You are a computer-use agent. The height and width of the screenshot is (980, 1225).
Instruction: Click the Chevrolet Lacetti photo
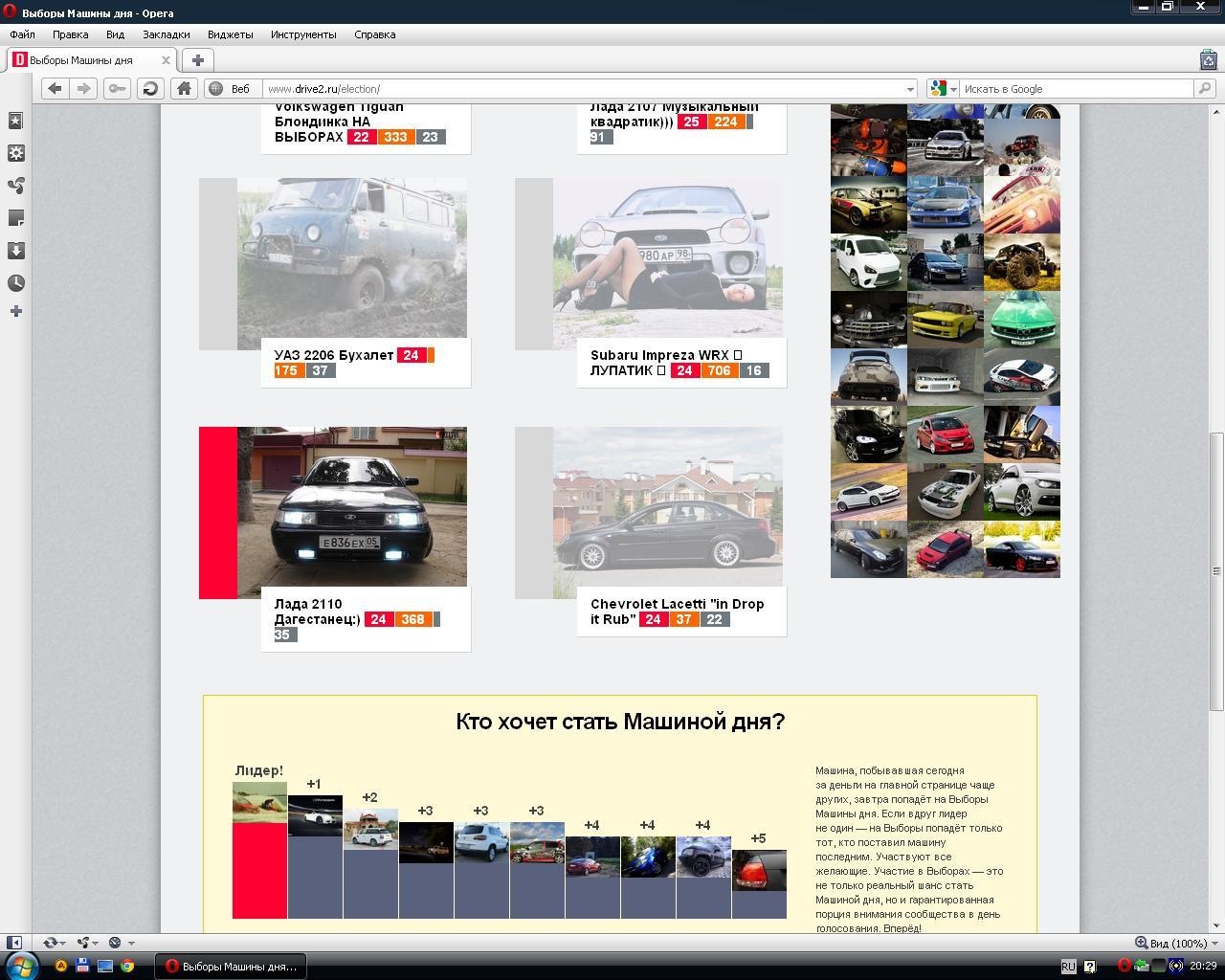pyautogui.click(x=668, y=506)
